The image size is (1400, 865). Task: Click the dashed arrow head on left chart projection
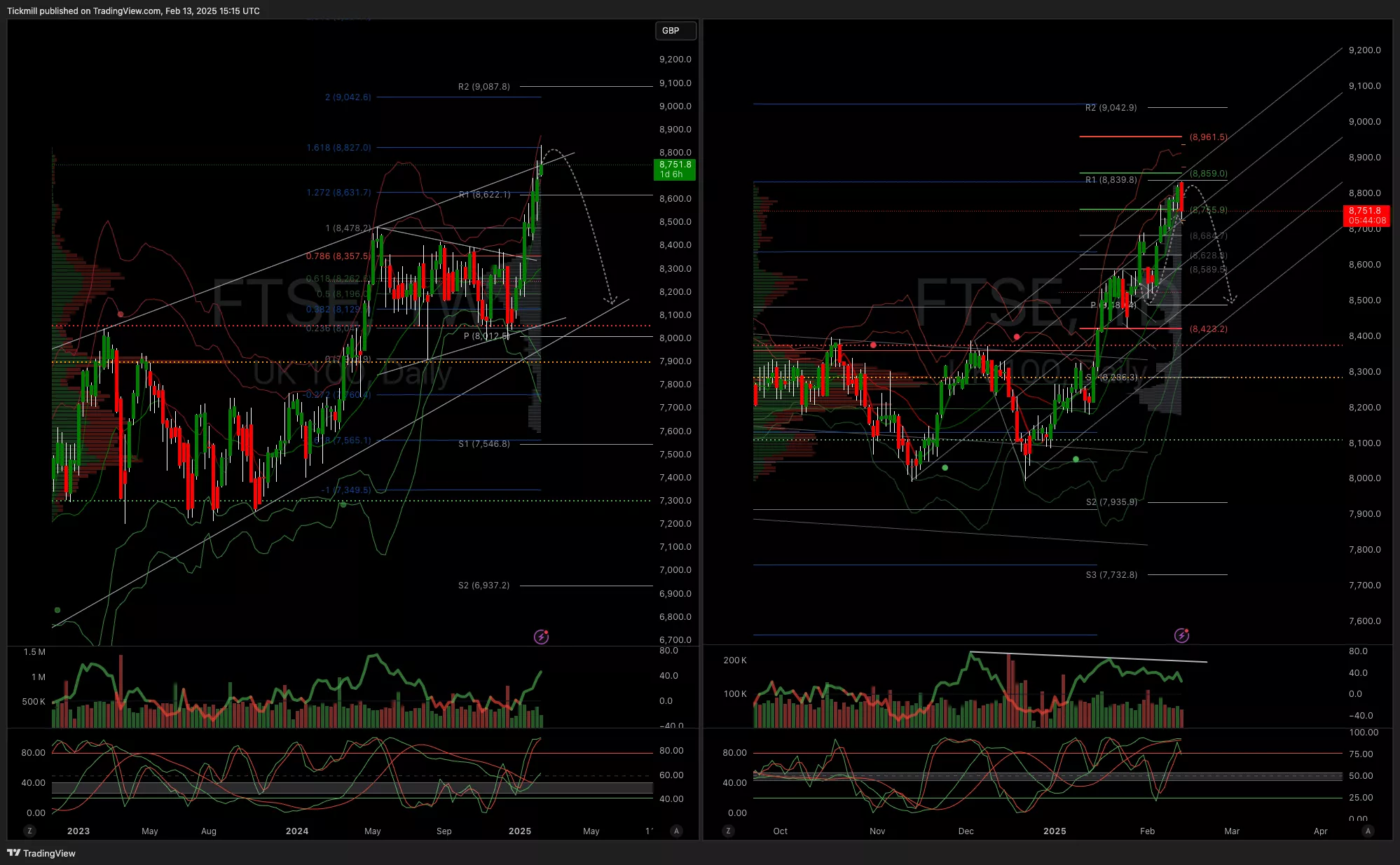(611, 301)
